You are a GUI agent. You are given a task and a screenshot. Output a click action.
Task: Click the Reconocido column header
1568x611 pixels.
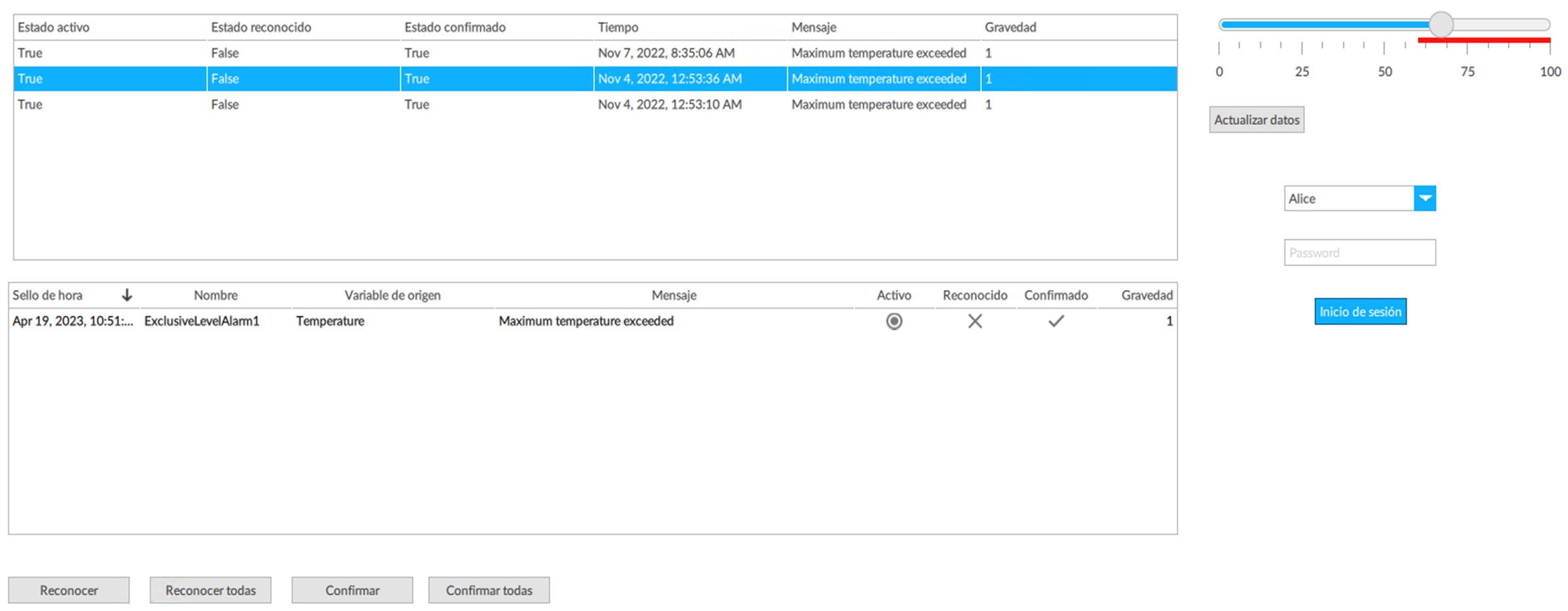tap(975, 295)
